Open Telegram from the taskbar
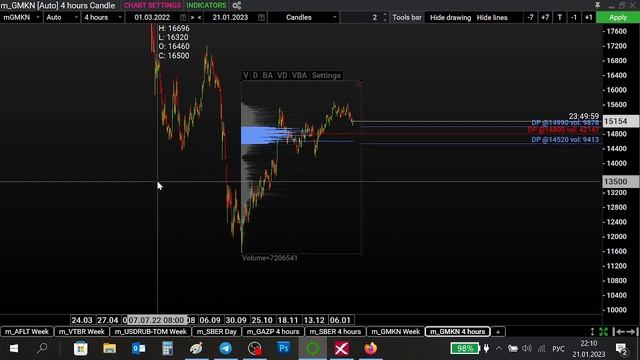Viewport: 640px width, 360px height. [226, 349]
